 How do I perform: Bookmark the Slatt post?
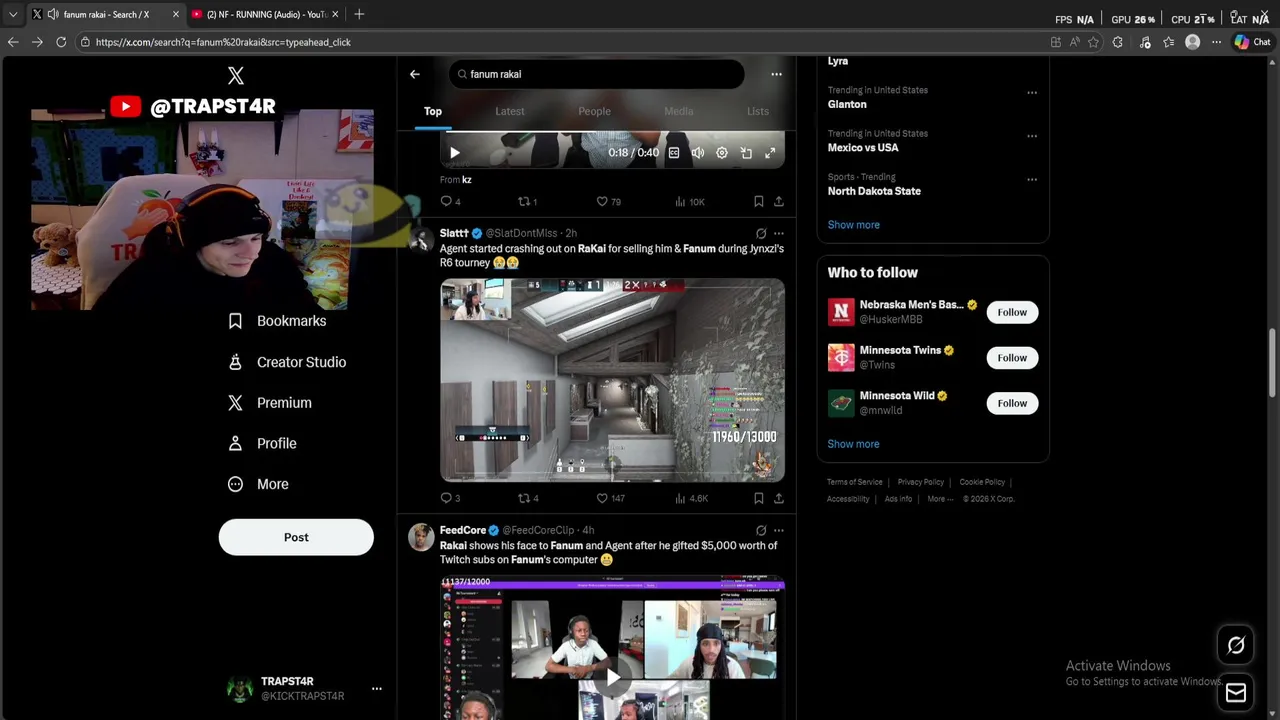coord(759,498)
